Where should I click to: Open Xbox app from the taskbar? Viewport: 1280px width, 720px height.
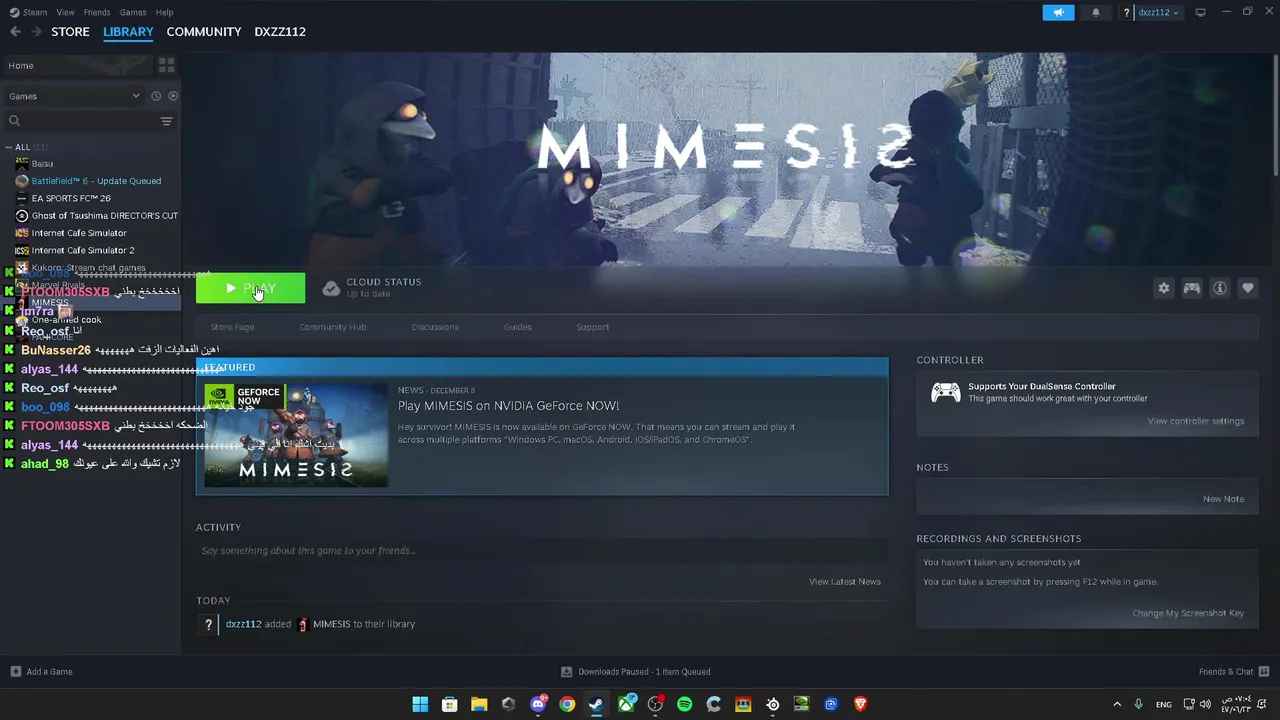click(626, 704)
